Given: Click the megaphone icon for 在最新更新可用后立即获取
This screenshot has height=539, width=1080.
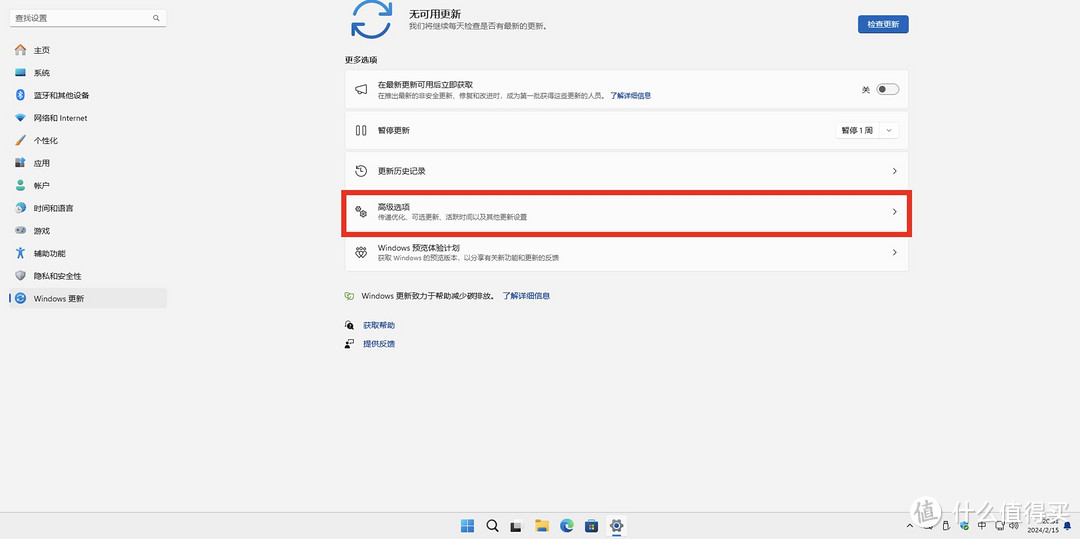Looking at the screenshot, I should click(361, 89).
